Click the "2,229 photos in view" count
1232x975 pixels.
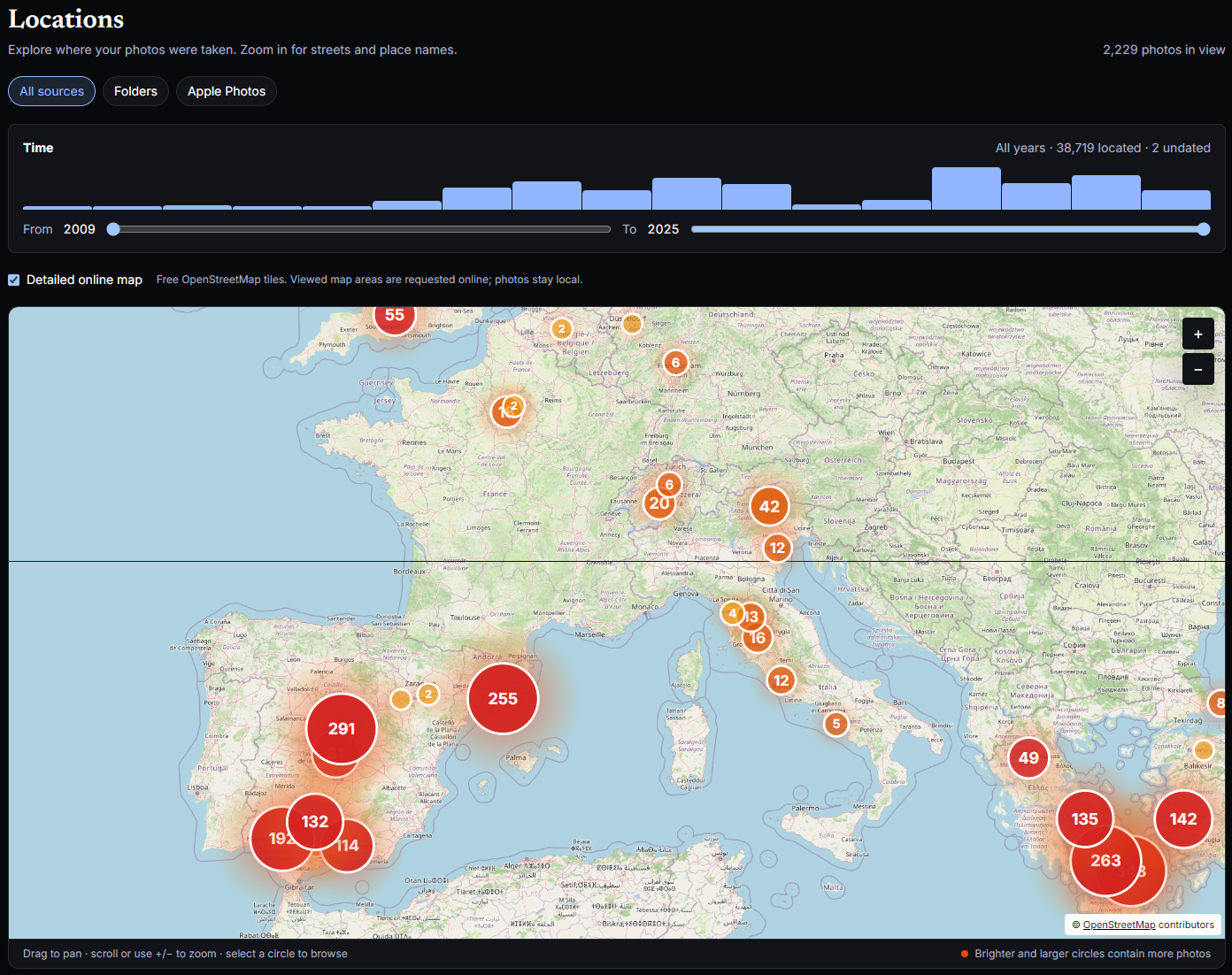point(1164,50)
